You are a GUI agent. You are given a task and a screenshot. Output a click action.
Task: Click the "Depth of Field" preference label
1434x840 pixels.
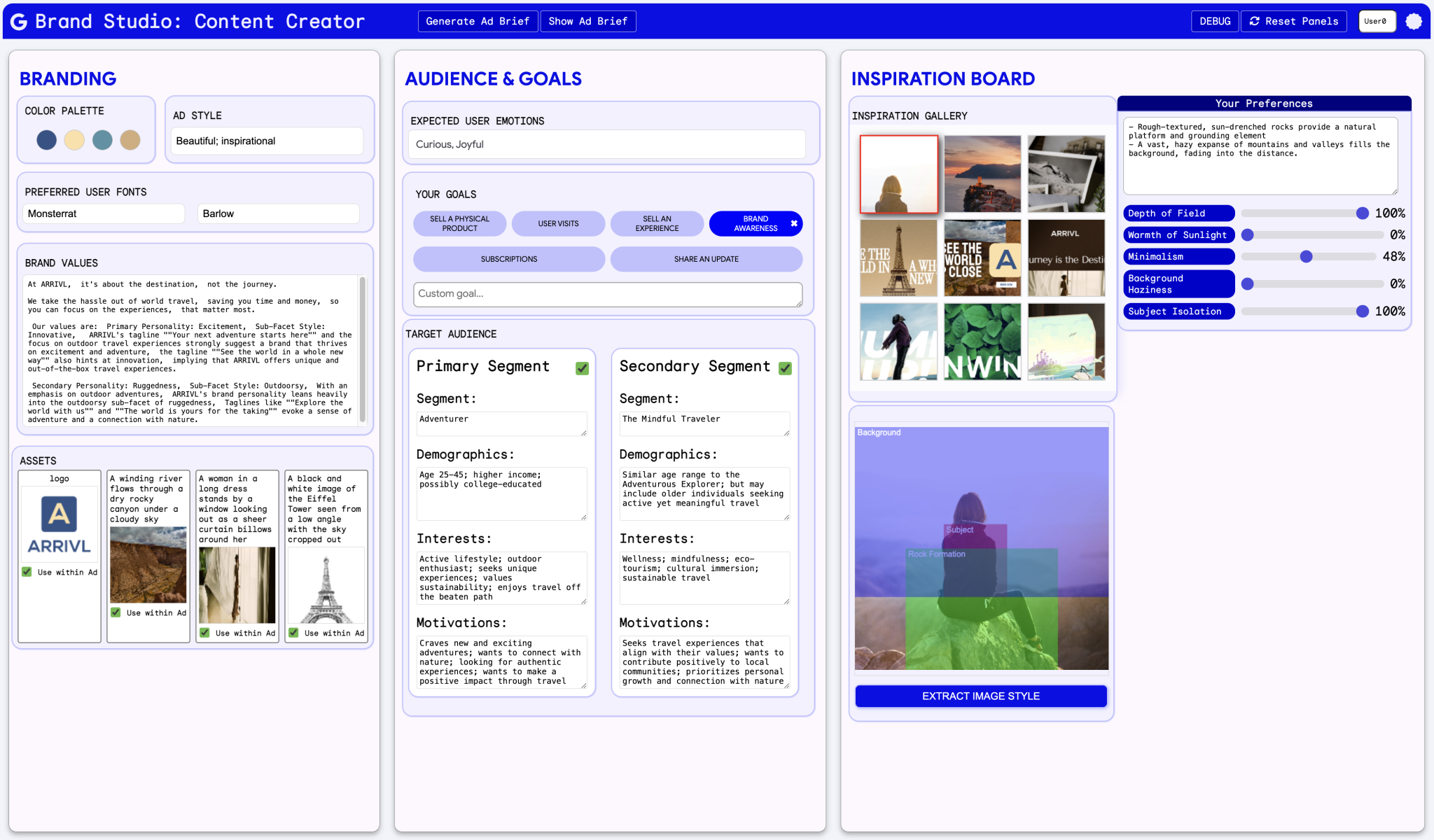point(1178,213)
